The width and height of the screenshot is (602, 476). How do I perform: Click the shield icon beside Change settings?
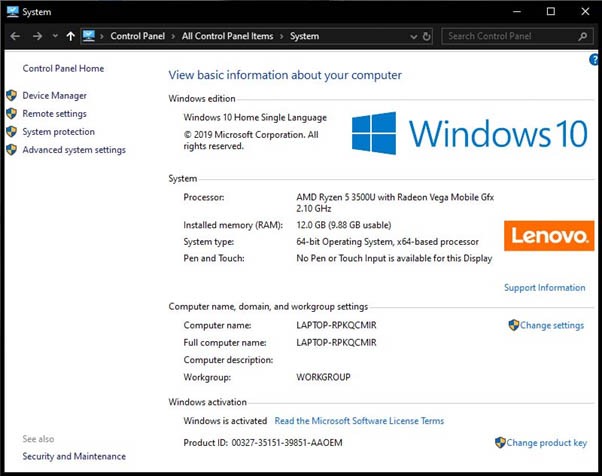513,325
